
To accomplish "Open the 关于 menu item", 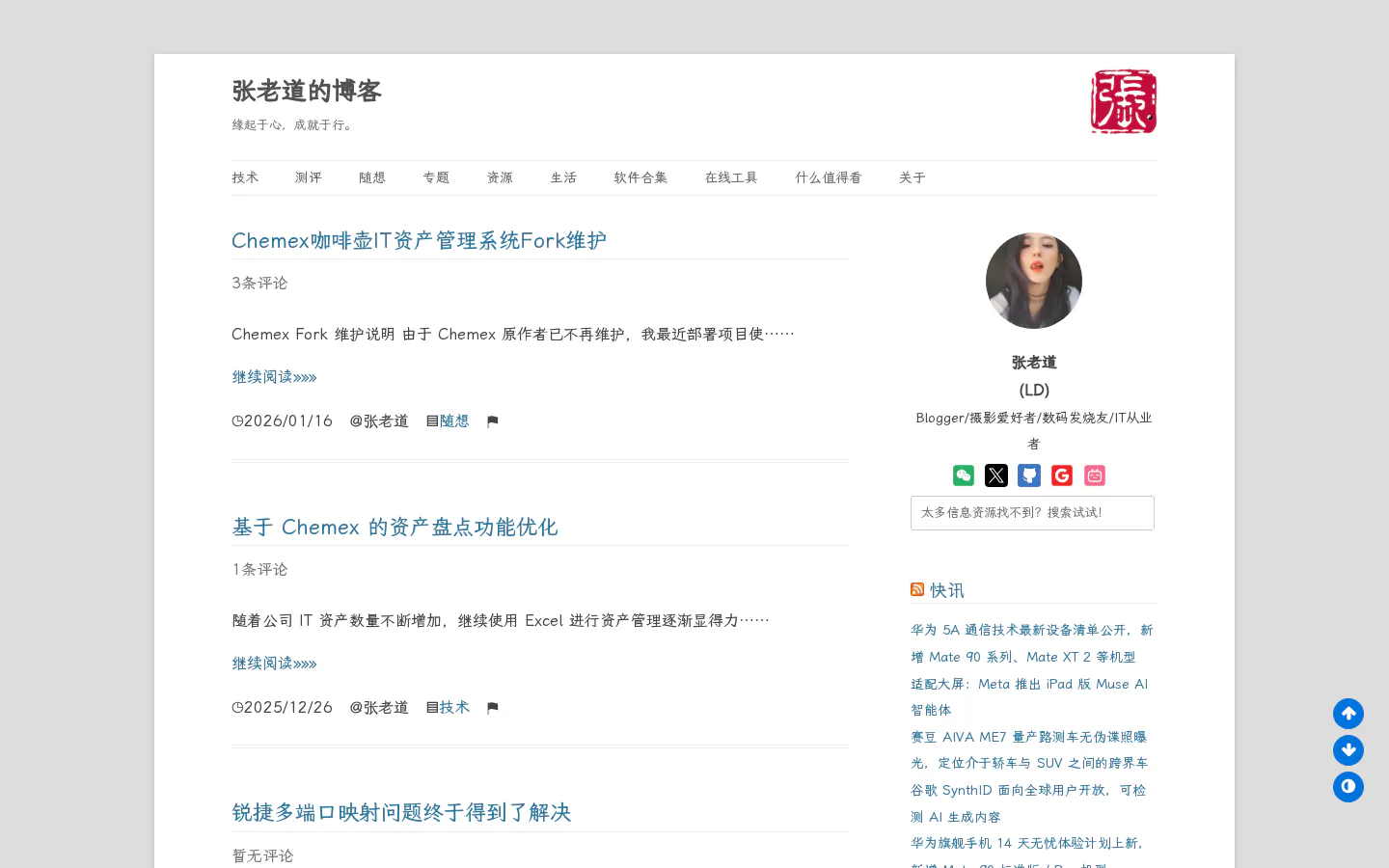I will click(x=912, y=177).
